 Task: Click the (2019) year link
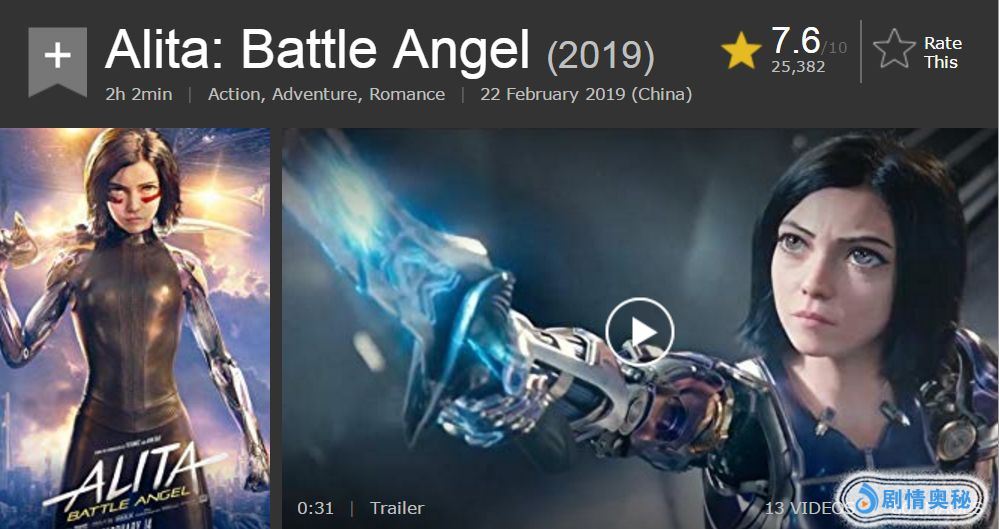coord(600,57)
